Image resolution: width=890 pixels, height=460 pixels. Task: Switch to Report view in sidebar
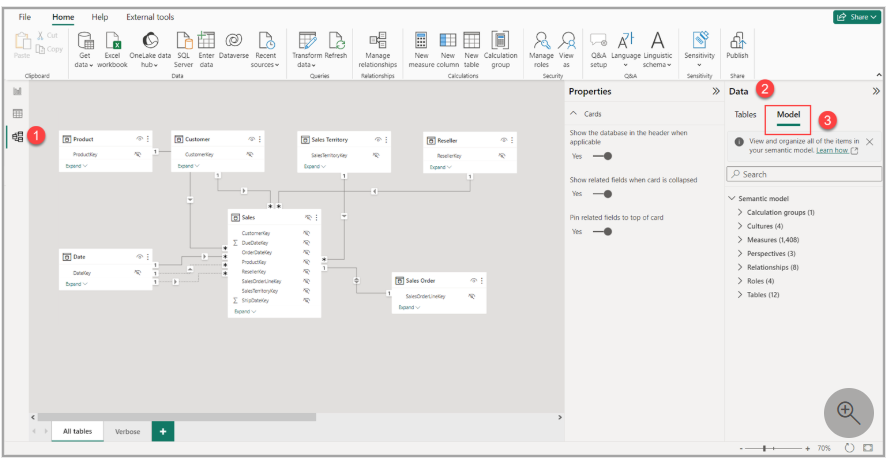(18, 91)
